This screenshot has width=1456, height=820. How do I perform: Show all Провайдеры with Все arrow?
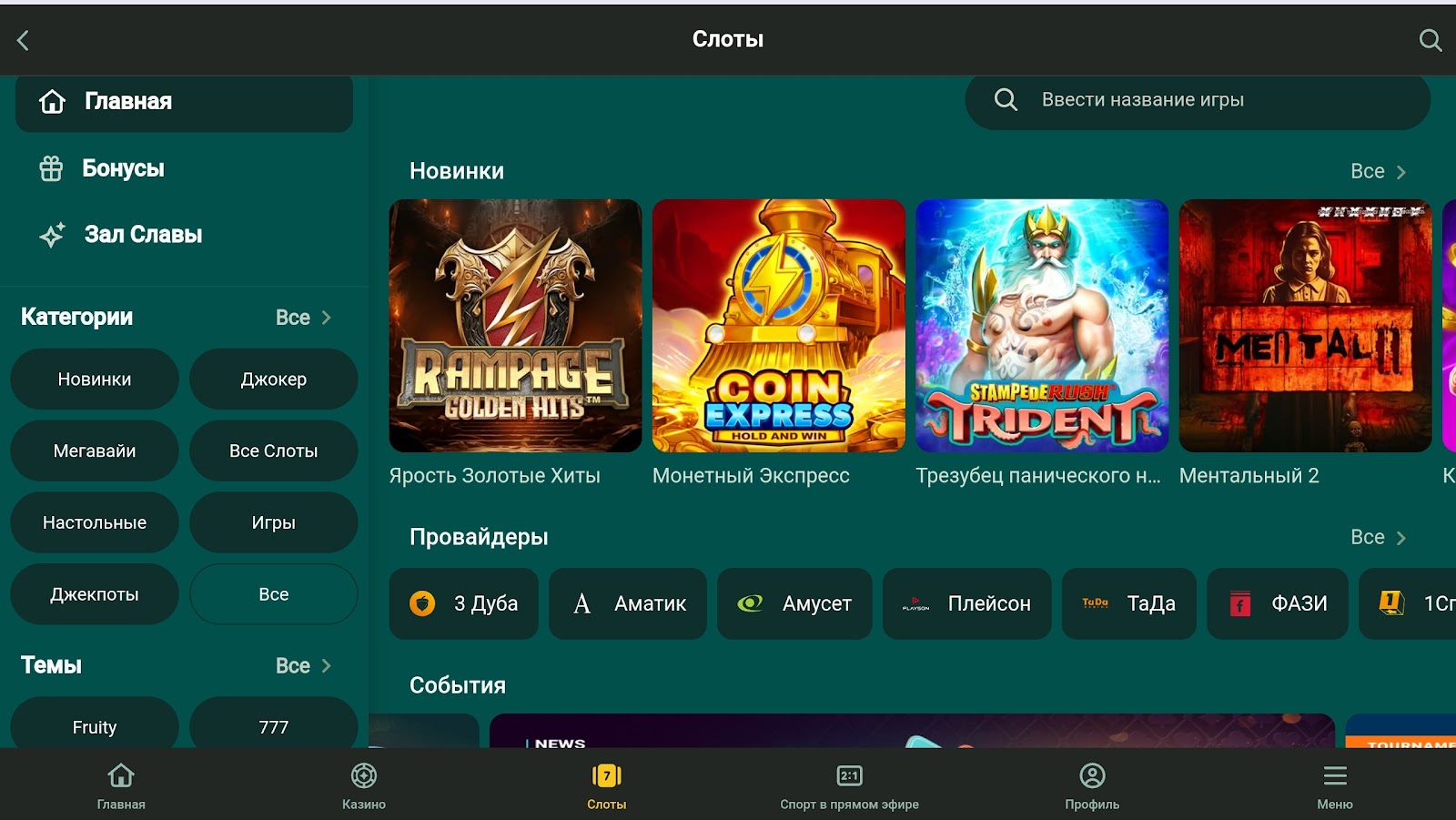pos(1378,538)
